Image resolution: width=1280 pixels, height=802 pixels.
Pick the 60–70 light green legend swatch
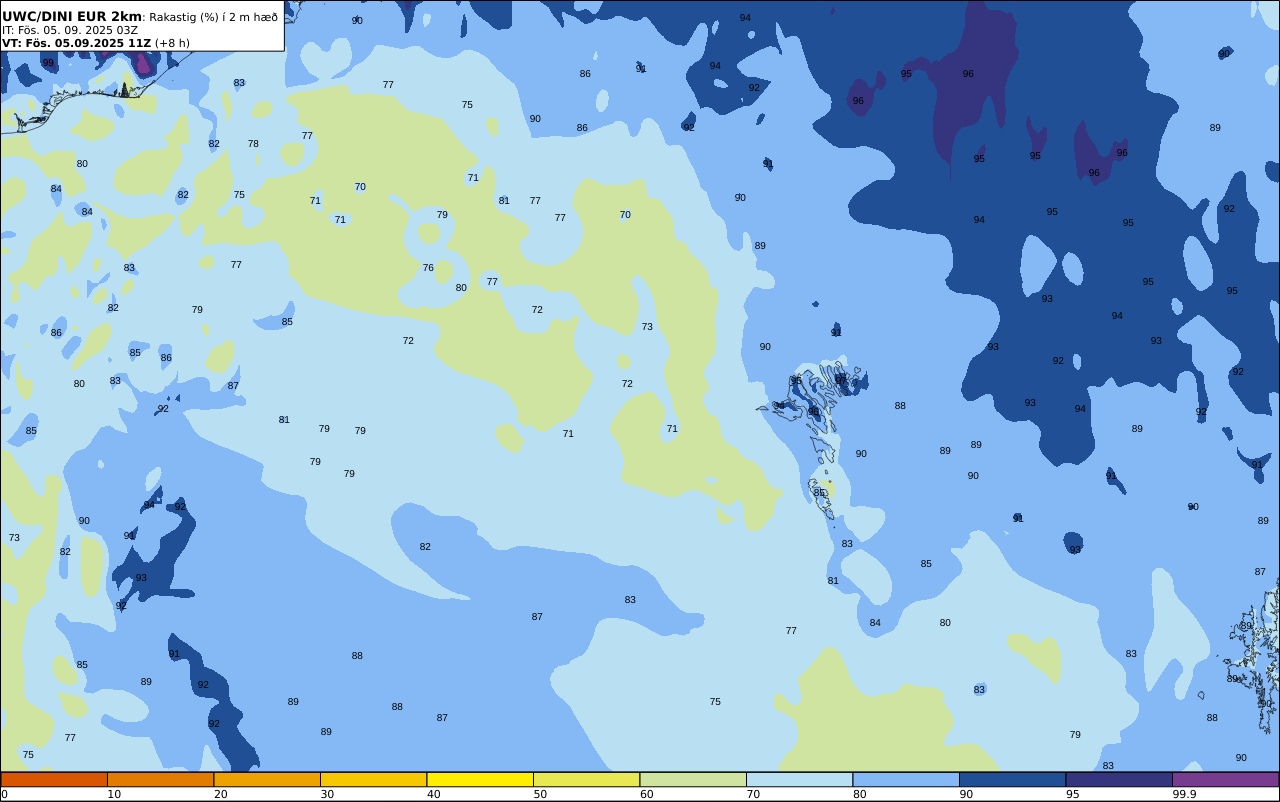pyautogui.click(x=693, y=779)
